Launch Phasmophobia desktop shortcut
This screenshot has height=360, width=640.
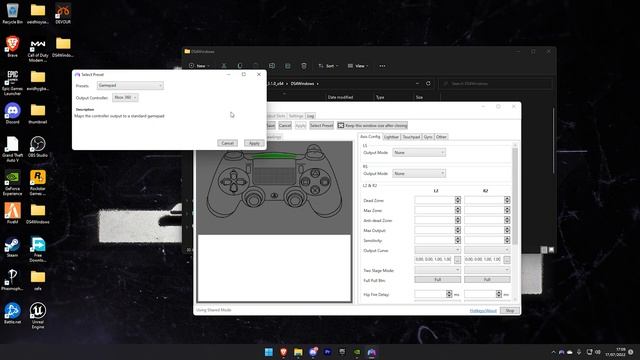pos(12,280)
